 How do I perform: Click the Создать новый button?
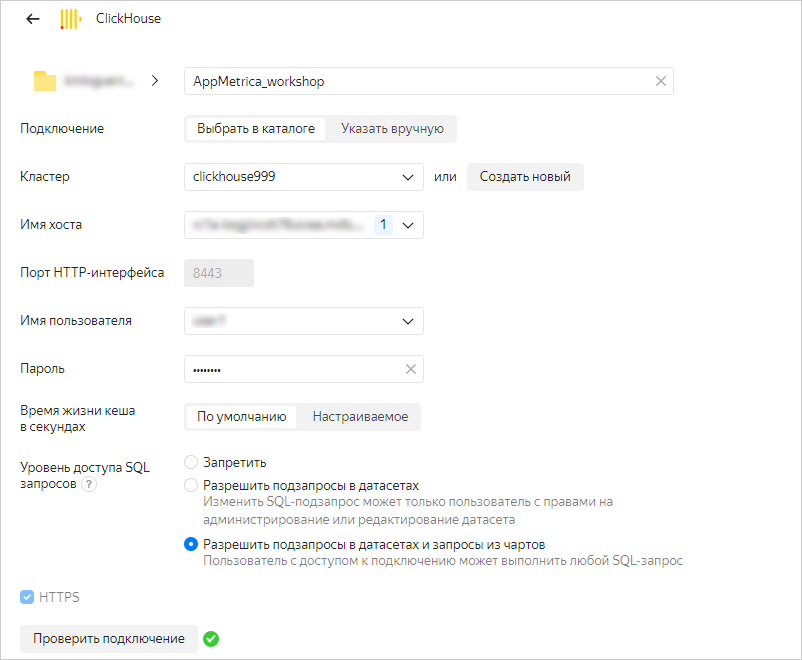click(x=525, y=177)
